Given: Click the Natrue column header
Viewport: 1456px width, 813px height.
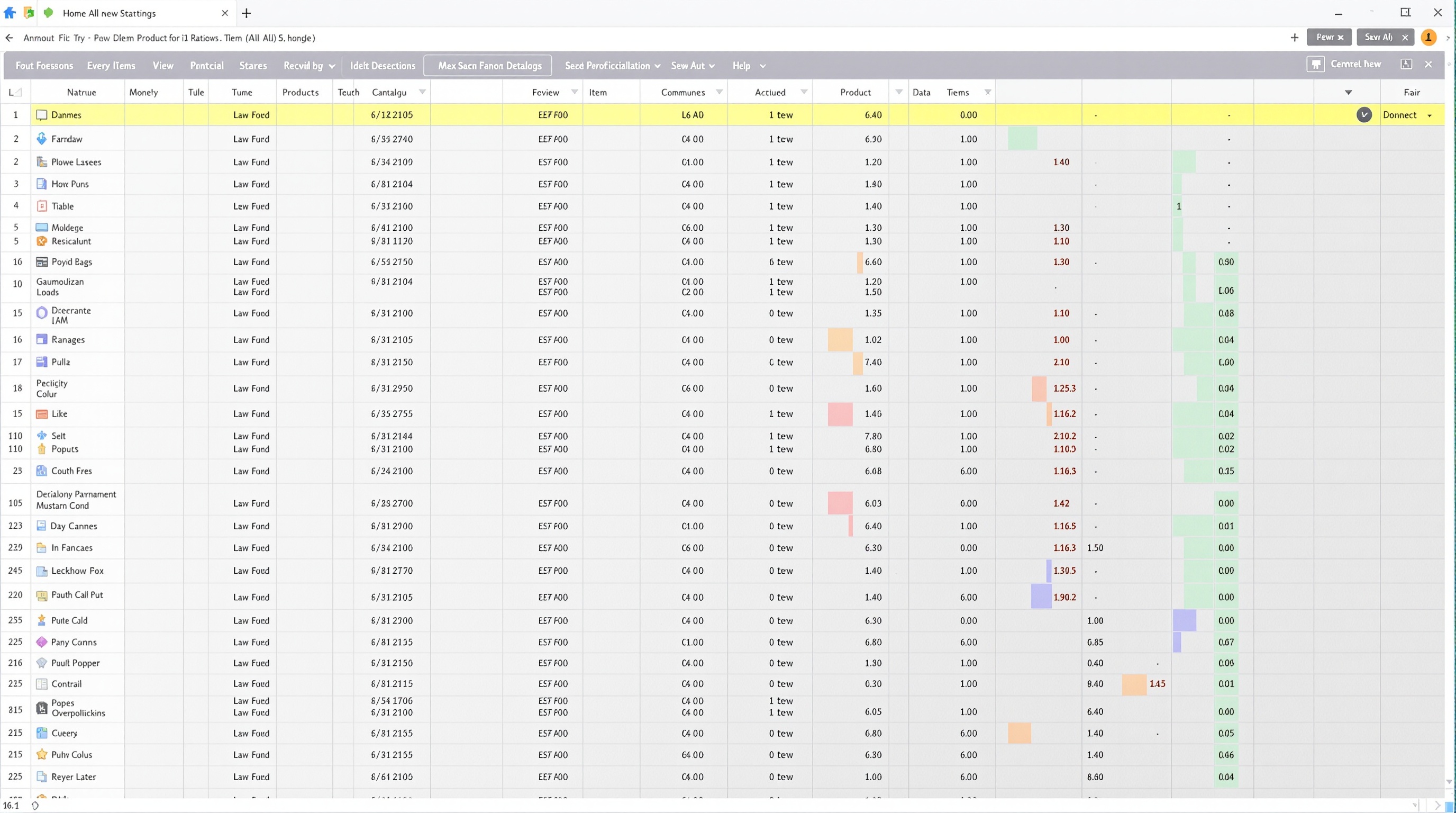Looking at the screenshot, I should (81, 92).
